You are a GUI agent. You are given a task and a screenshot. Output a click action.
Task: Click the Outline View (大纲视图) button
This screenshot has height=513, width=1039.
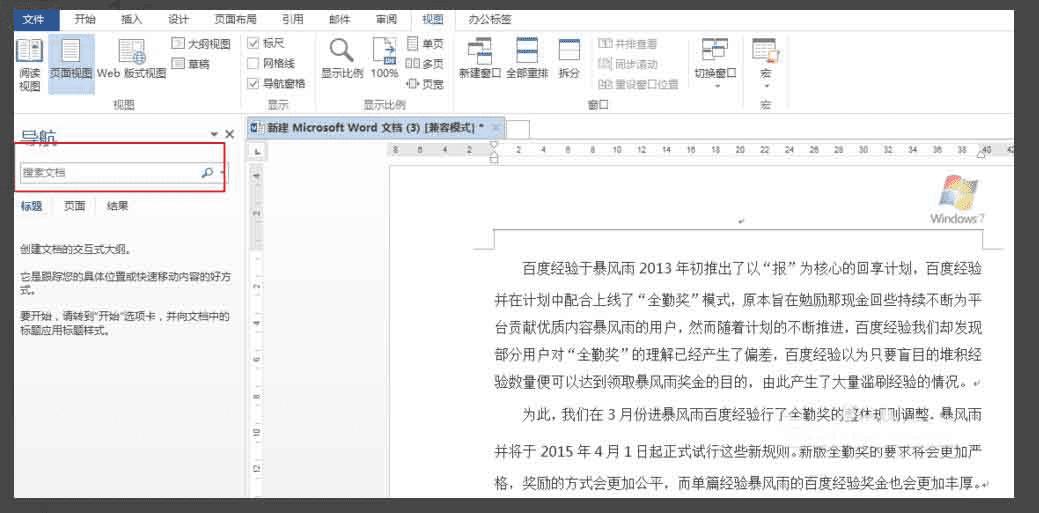(x=201, y=44)
